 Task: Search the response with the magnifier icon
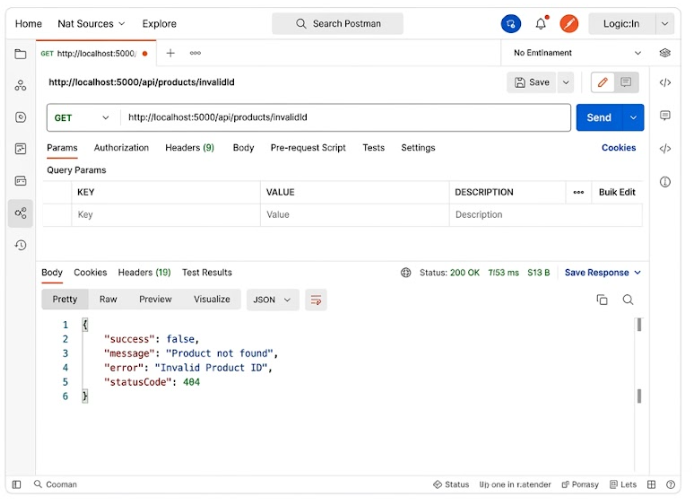[628, 300]
